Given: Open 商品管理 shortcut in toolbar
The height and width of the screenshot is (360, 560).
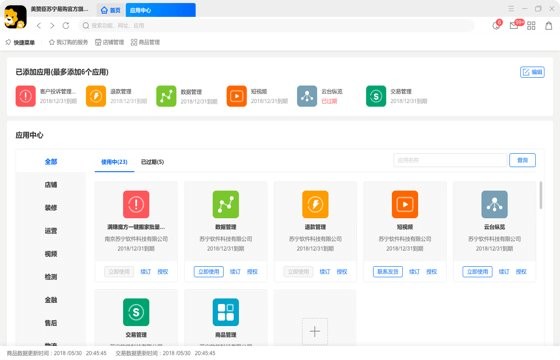Looking at the screenshot, I should coord(145,42).
